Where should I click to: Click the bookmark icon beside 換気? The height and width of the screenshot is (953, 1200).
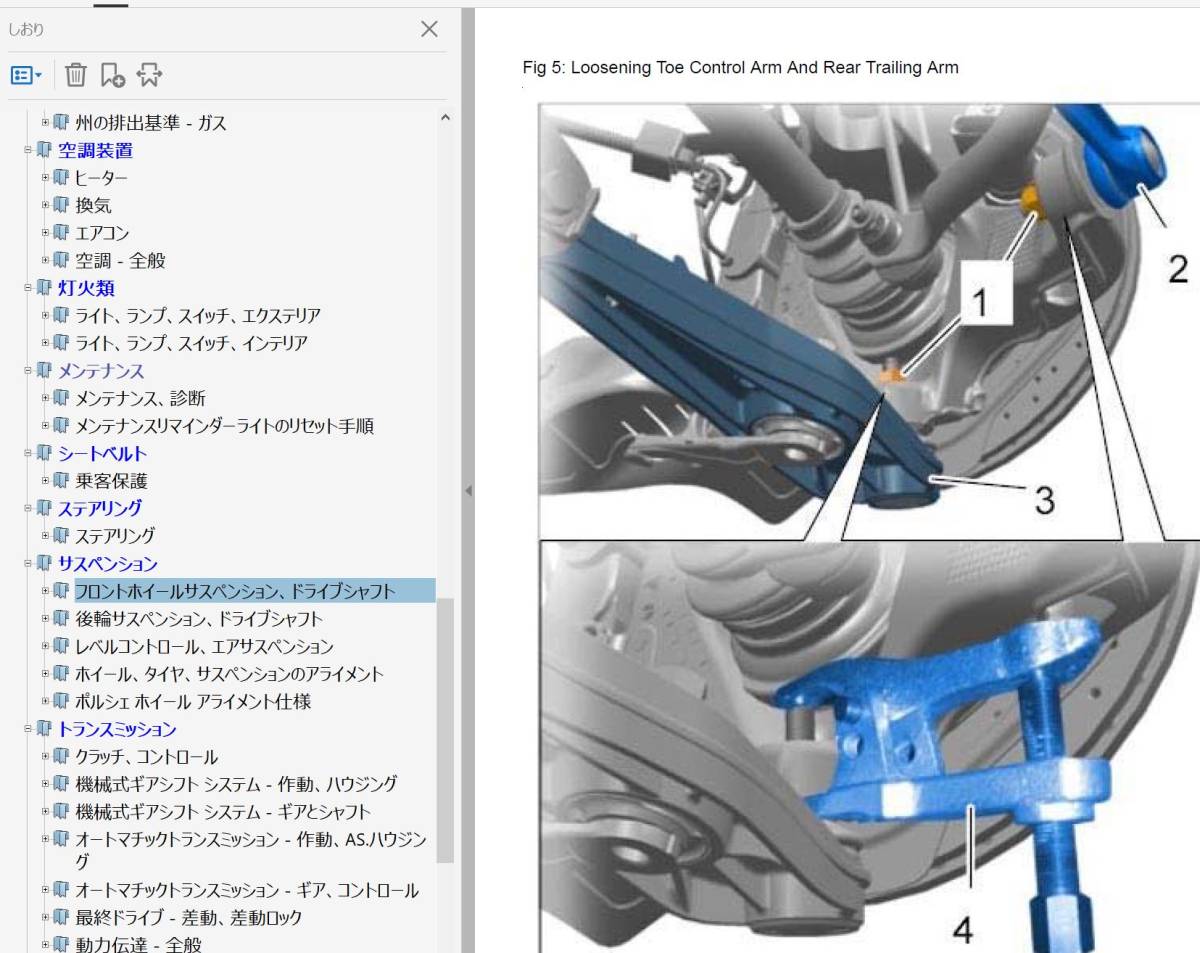click(x=62, y=206)
